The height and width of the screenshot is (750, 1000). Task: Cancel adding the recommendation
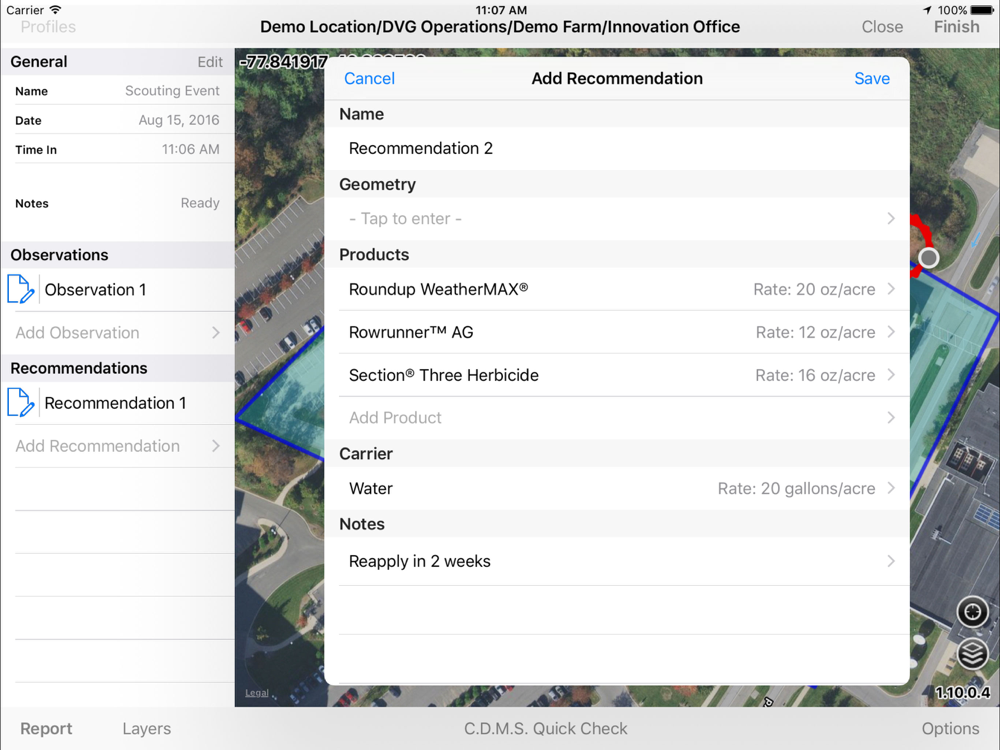pyautogui.click(x=369, y=78)
